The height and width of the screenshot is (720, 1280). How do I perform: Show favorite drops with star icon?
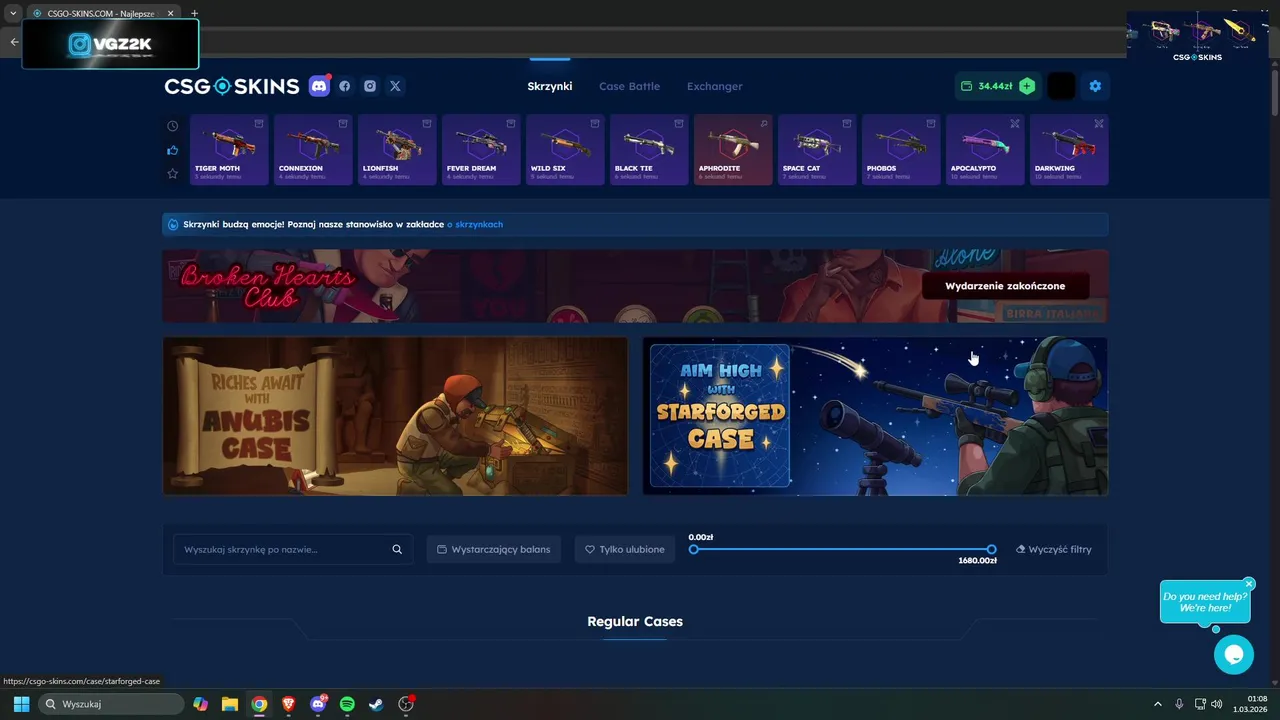pyautogui.click(x=173, y=174)
